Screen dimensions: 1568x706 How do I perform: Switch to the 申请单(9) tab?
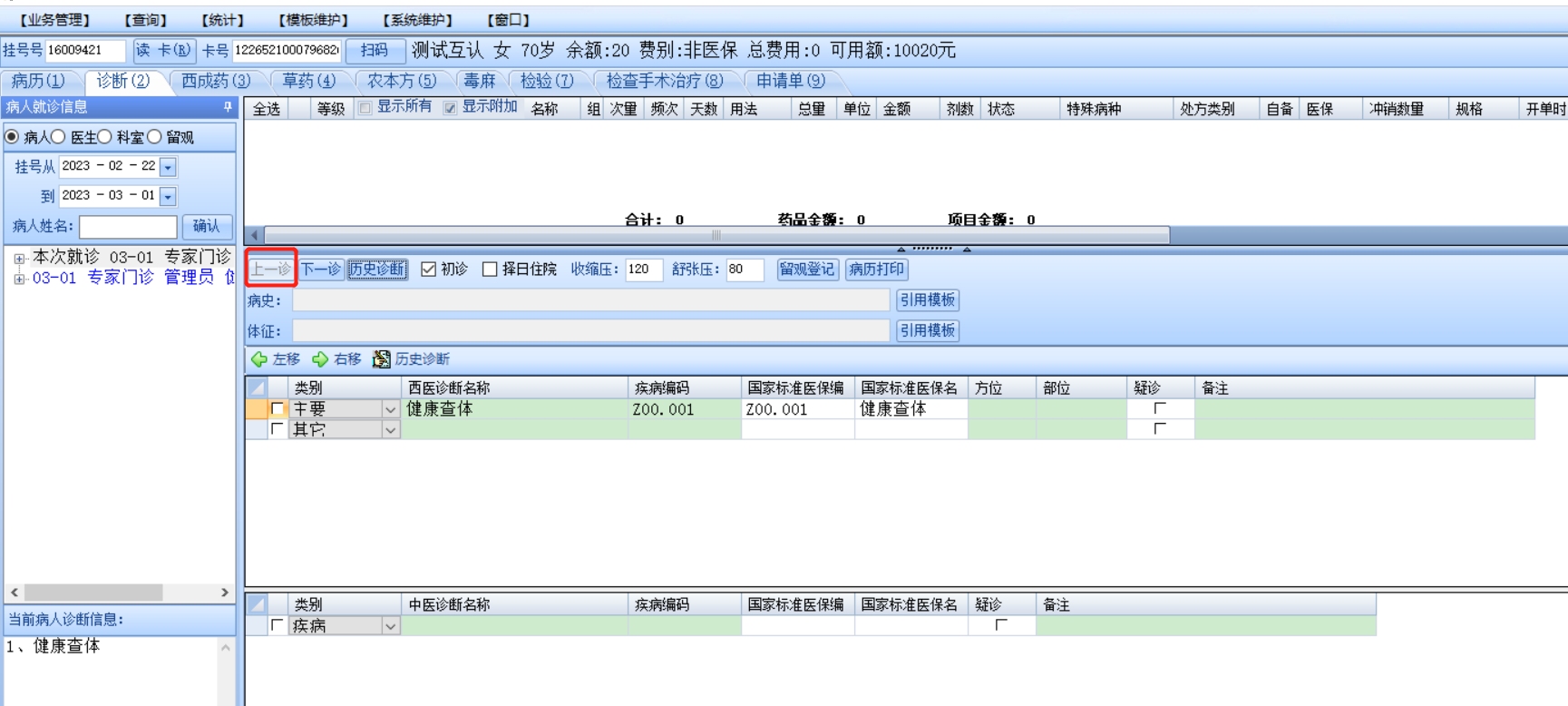[791, 82]
